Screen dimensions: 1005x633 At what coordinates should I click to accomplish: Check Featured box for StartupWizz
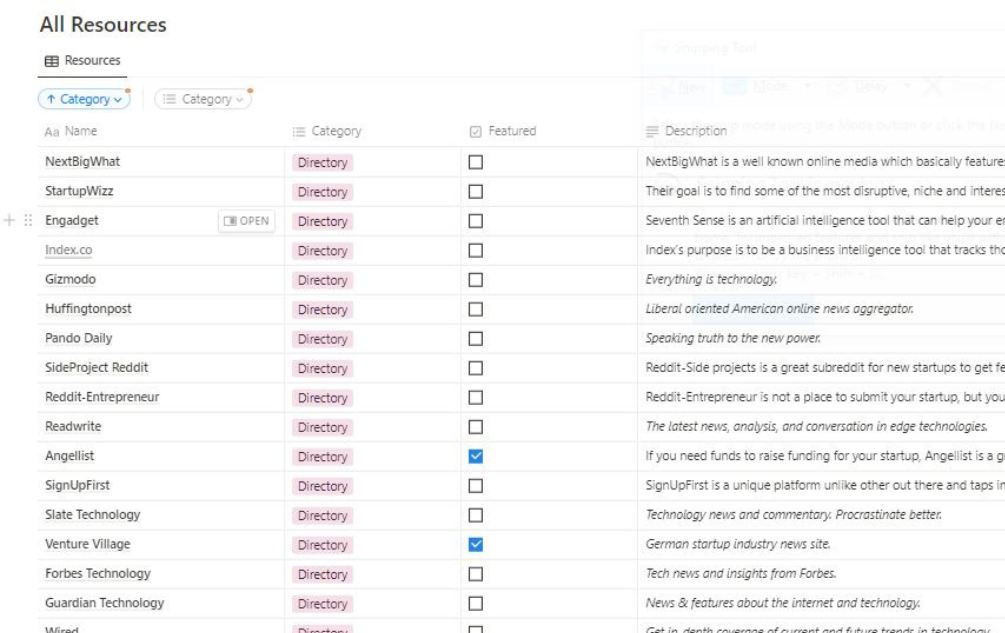[x=476, y=192]
